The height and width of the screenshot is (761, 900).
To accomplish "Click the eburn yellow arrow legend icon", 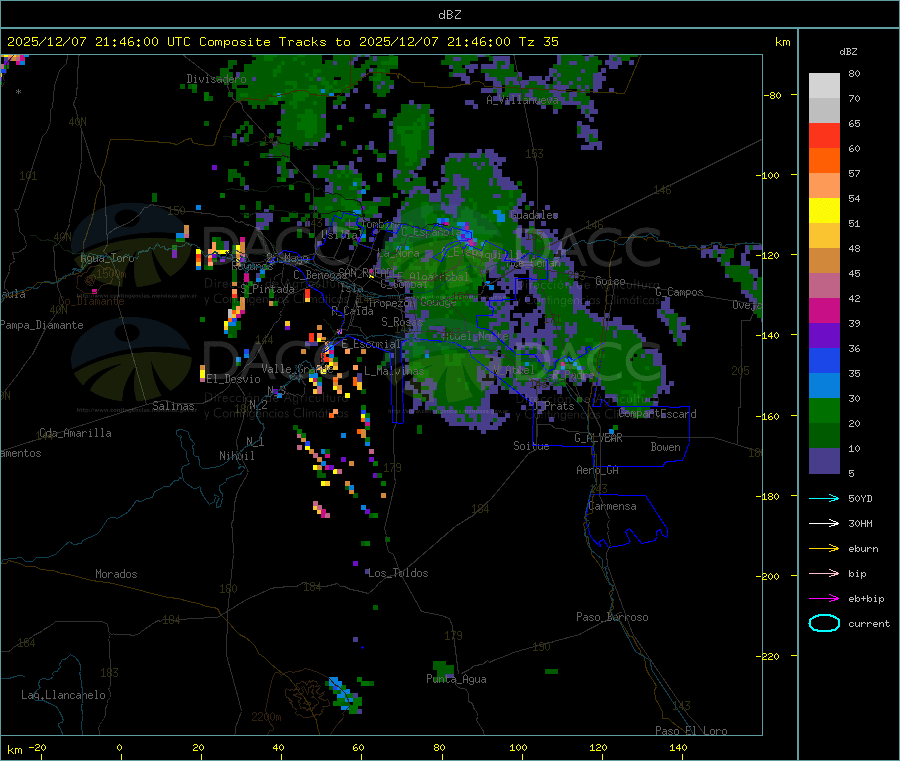I will tap(824, 549).
